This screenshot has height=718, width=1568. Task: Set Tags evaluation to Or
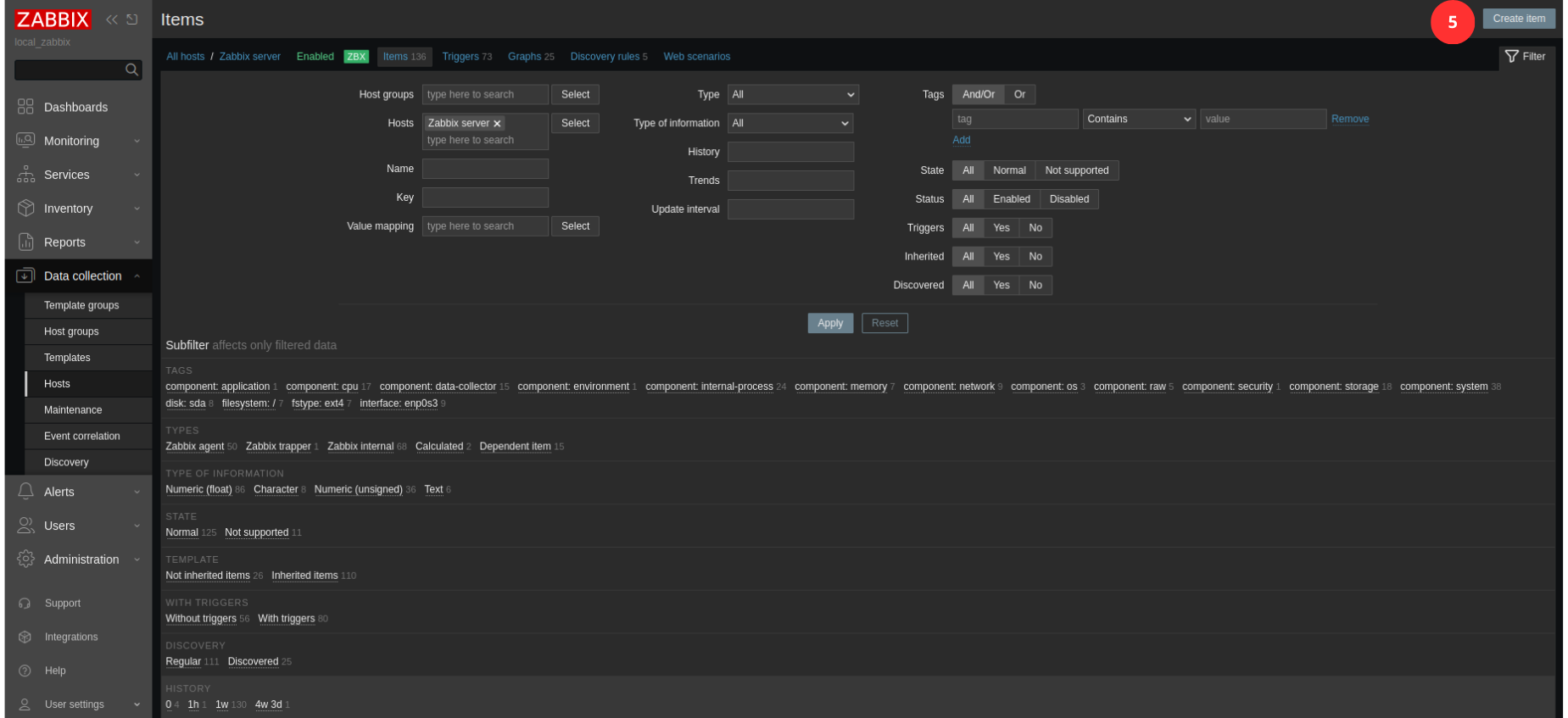[1019, 95]
